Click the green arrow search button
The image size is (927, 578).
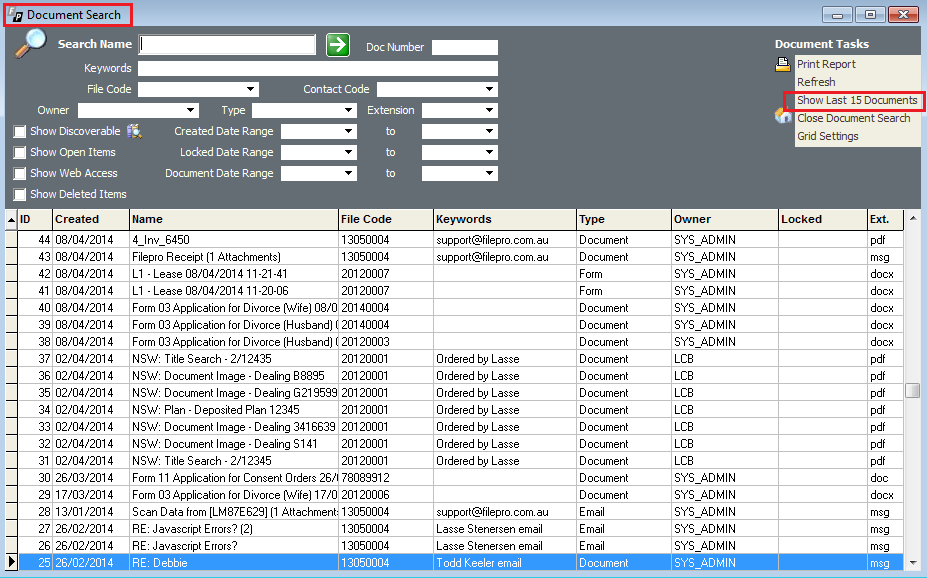(338, 45)
